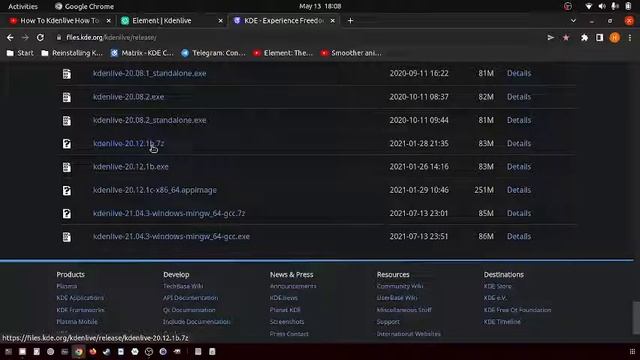The width and height of the screenshot is (640, 360).
Task: Open the Reinstalling K... bookmark folder
Action: 72,53
